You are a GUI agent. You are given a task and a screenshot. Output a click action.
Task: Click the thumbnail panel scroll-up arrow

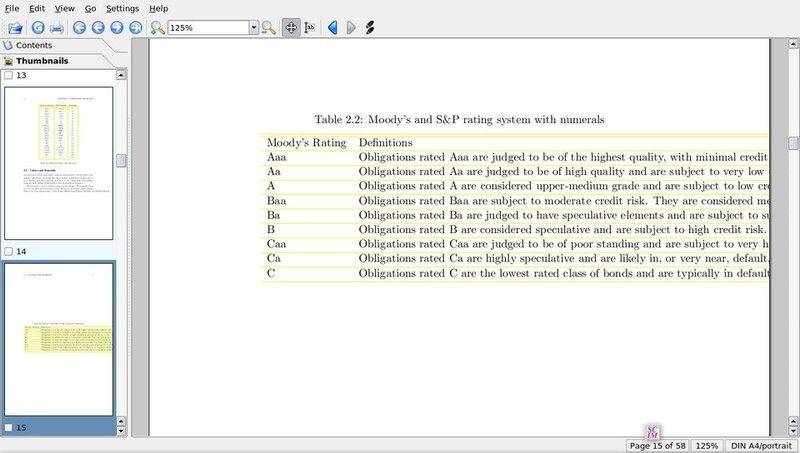pos(121,75)
